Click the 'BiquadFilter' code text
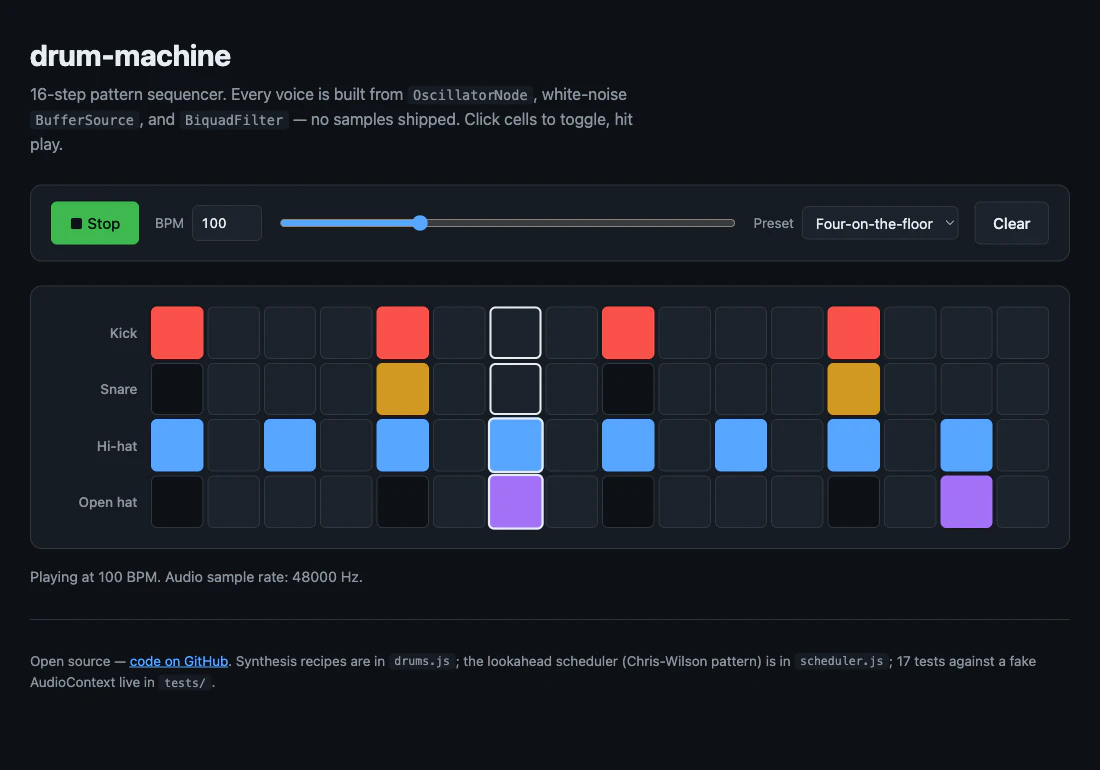 pos(234,120)
